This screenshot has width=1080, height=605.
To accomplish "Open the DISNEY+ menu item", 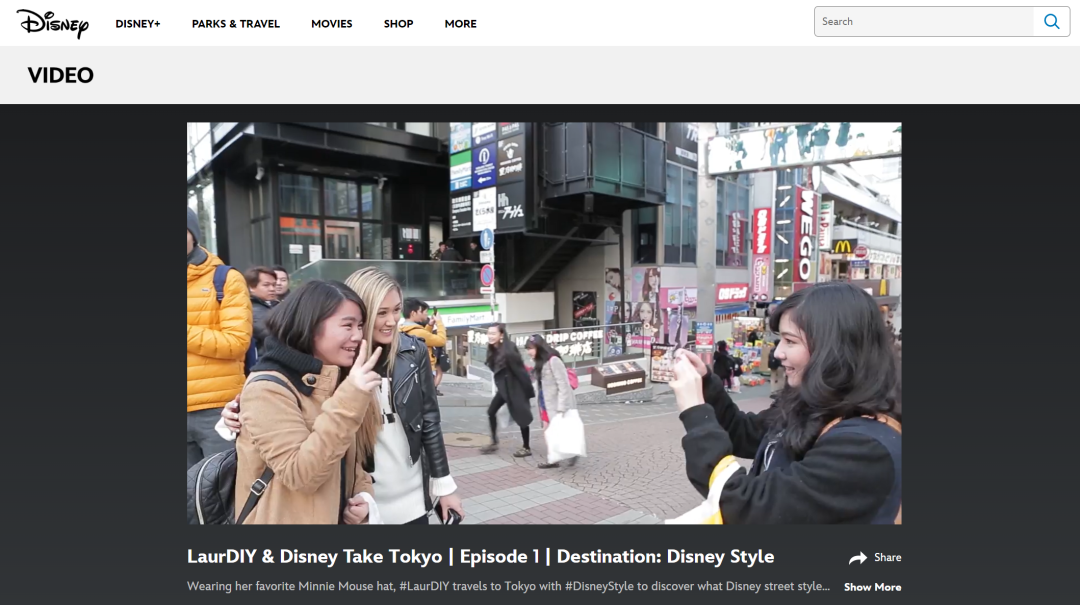I will (138, 24).
